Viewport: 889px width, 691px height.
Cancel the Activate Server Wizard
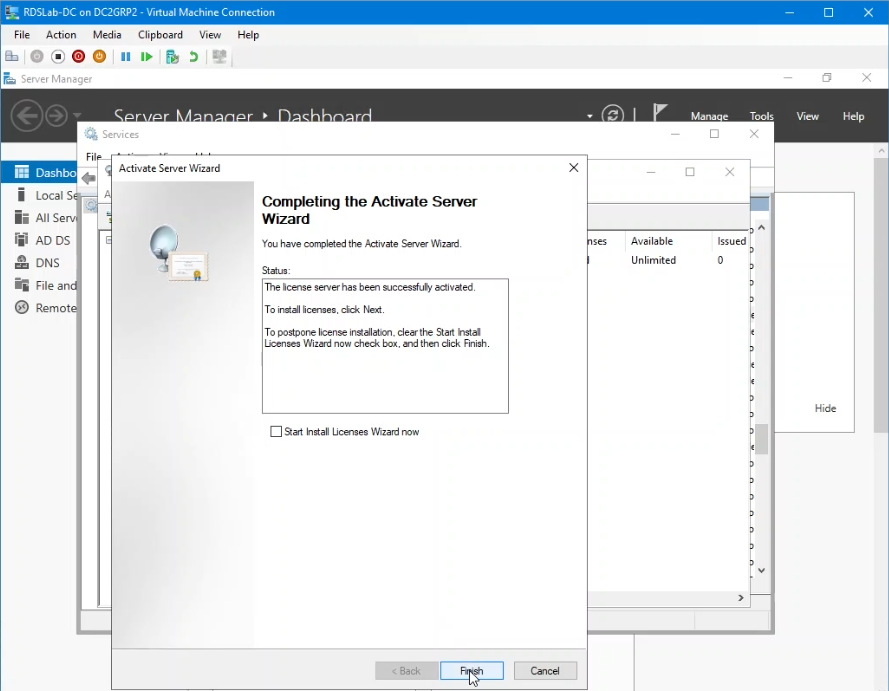(545, 671)
